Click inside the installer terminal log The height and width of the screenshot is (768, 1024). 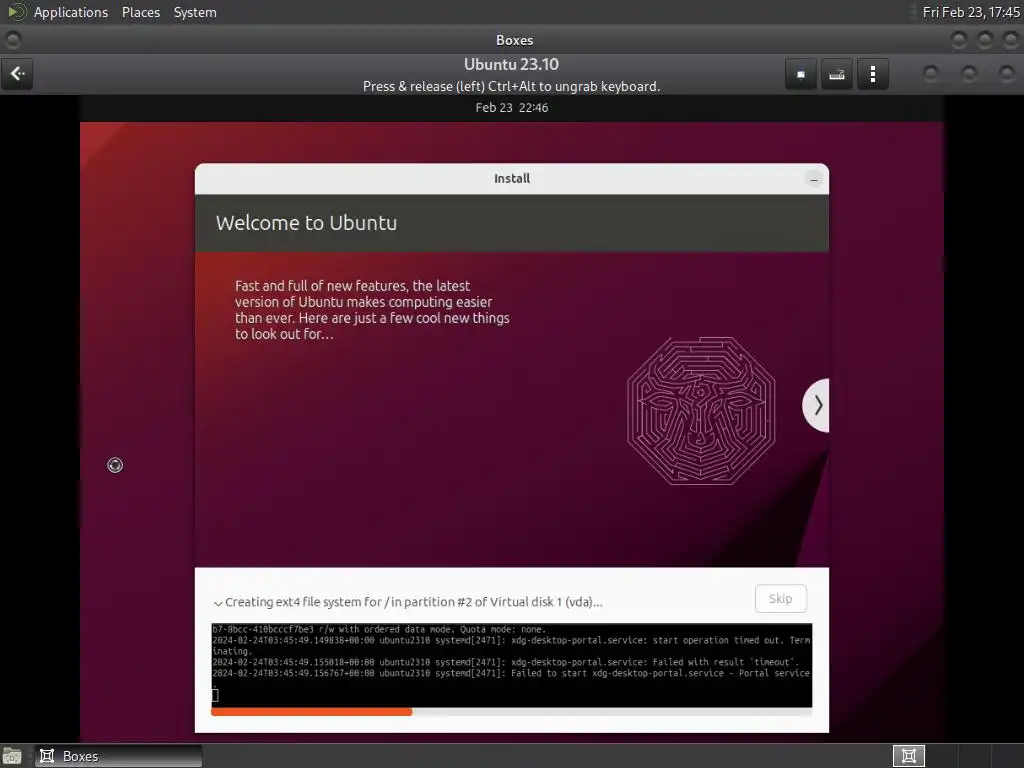pos(511,665)
